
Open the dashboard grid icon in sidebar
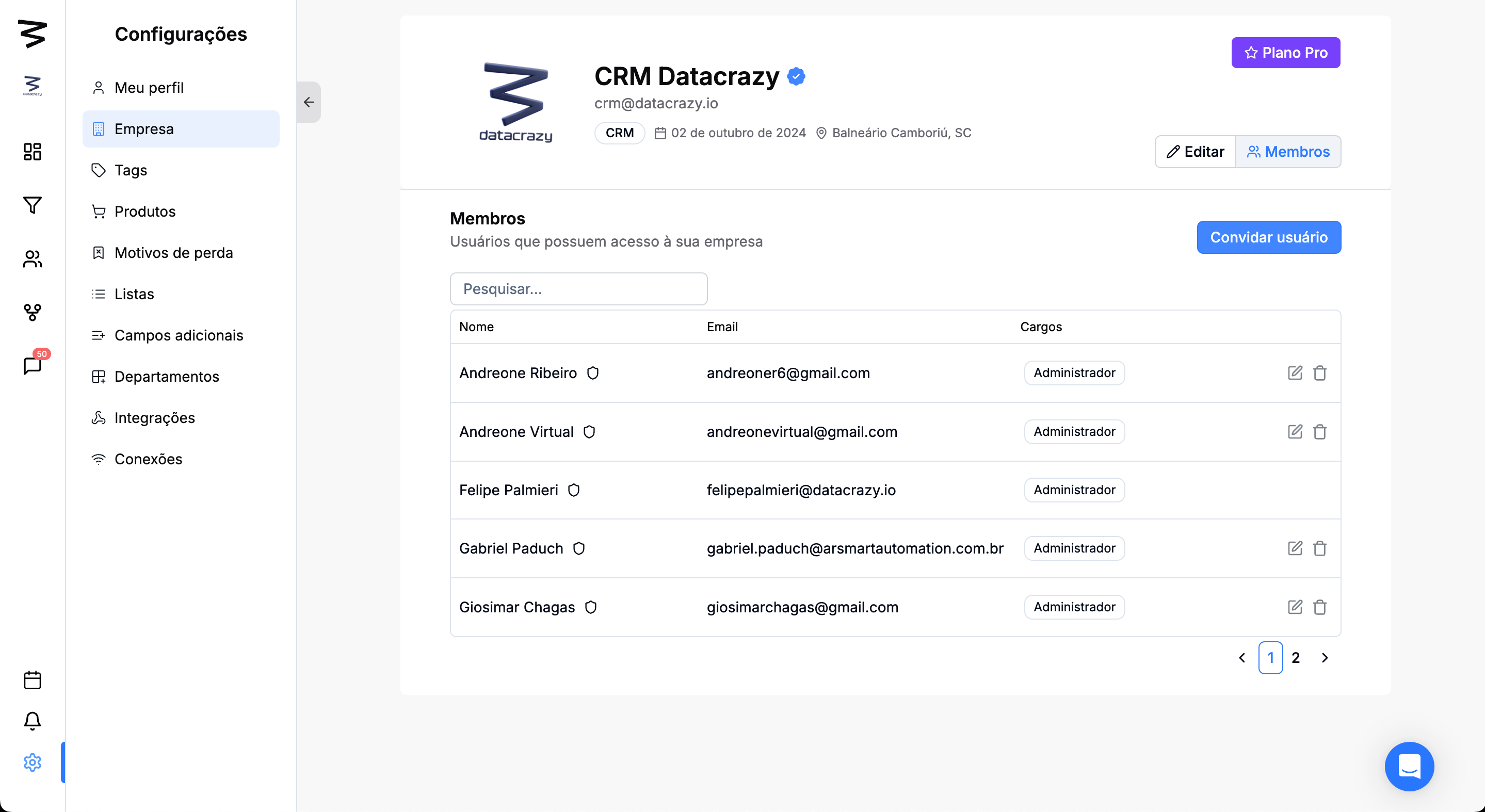coord(33,152)
